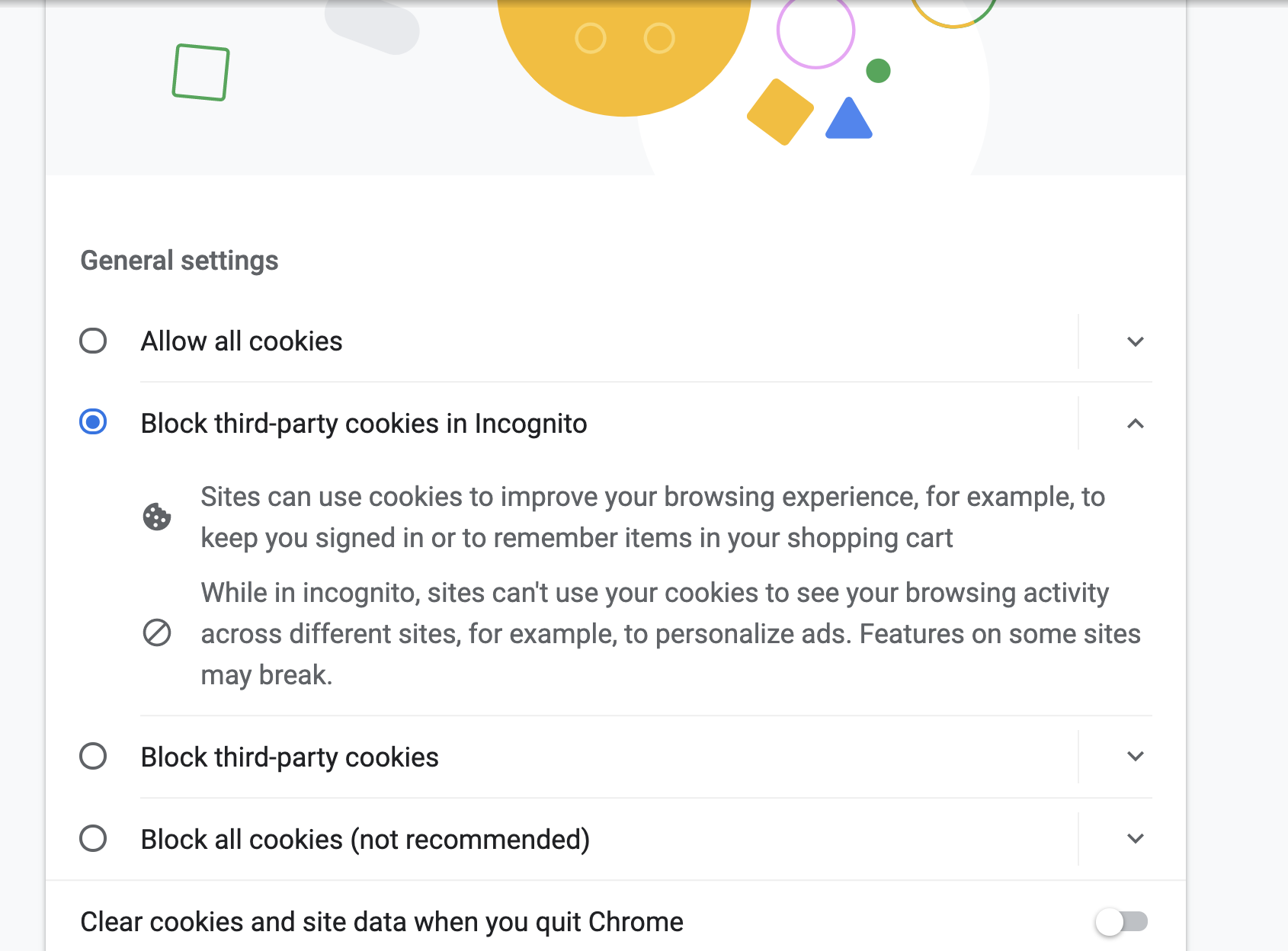This screenshot has height=951, width=1288.
Task: Click the large yellow circle illustration
Action: [623, 53]
